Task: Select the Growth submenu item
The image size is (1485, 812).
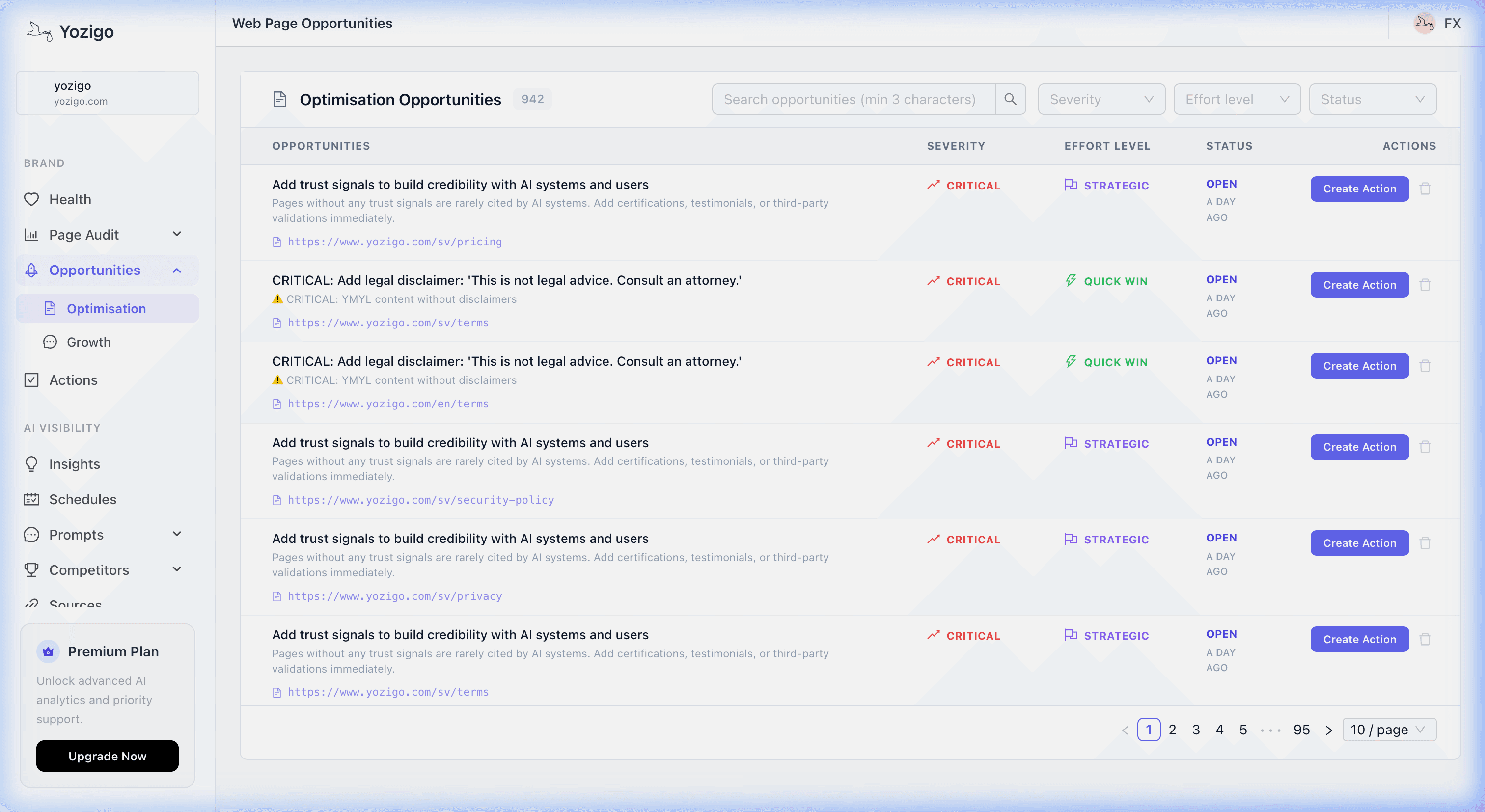Action: pyautogui.click(x=89, y=342)
